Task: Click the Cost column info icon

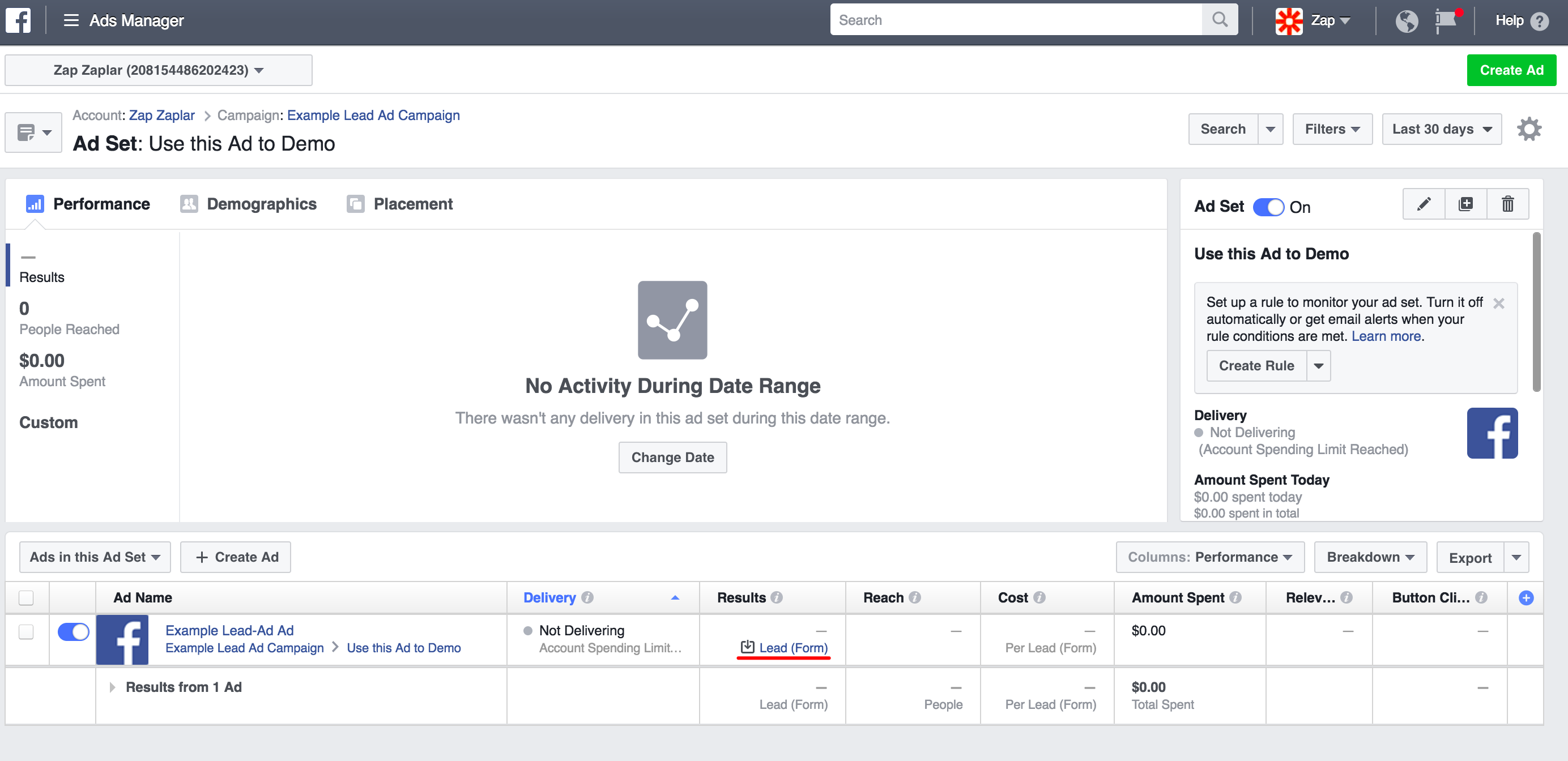Action: [x=1039, y=597]
